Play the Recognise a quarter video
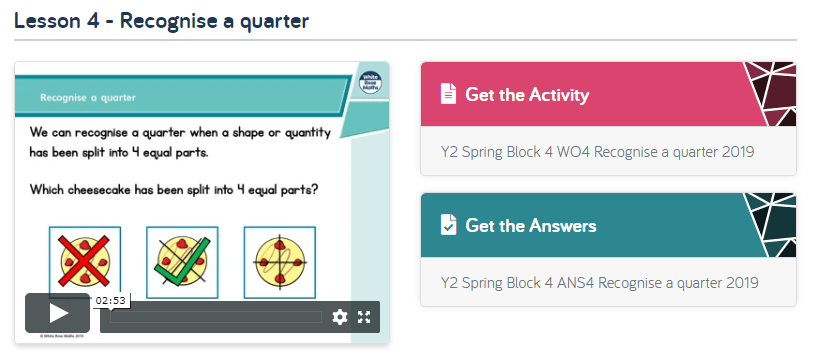The width and height of the screenshot is (815, 360). [57, 313]
